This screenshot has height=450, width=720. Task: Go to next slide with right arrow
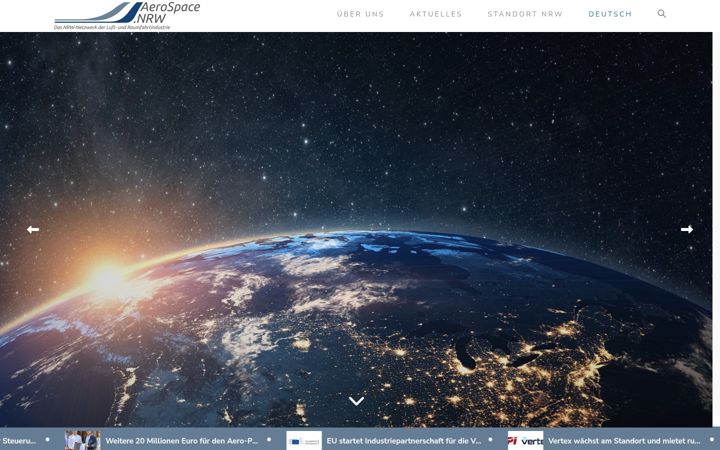click(686, 229)
